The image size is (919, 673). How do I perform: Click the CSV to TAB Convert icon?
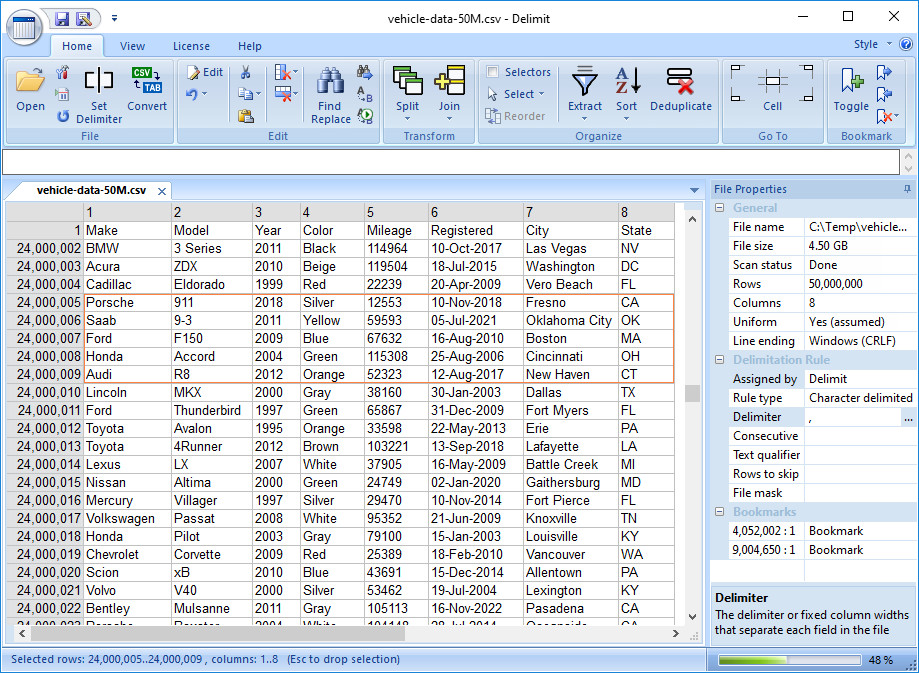147,81
